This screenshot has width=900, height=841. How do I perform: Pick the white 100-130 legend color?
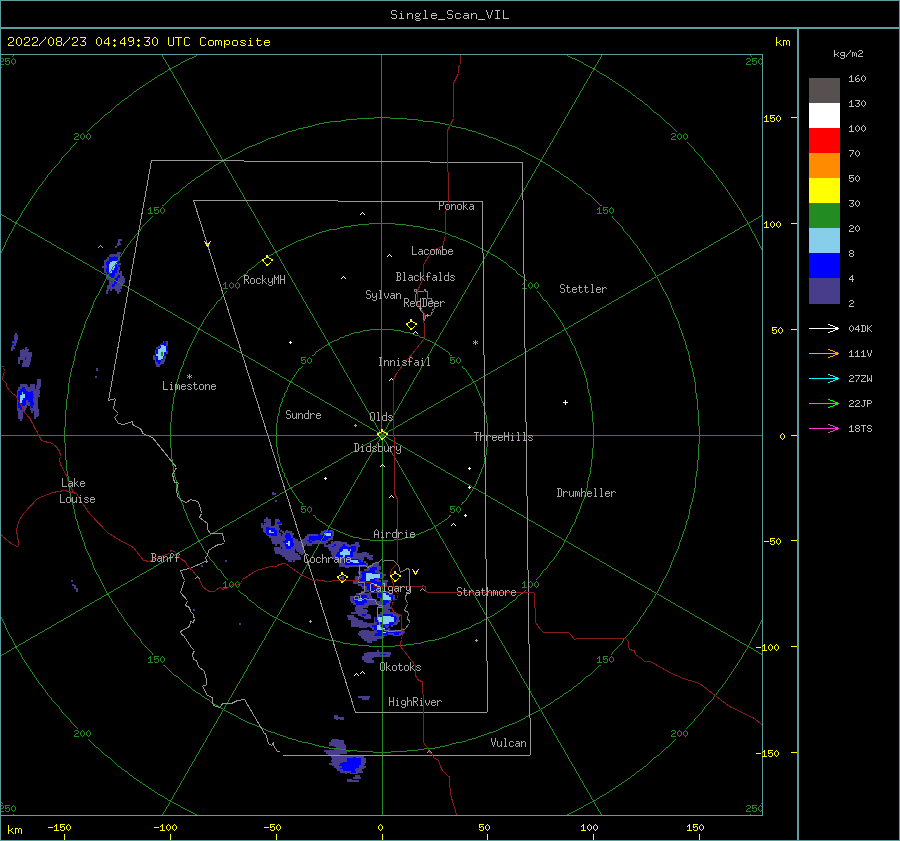click(824, 115)
